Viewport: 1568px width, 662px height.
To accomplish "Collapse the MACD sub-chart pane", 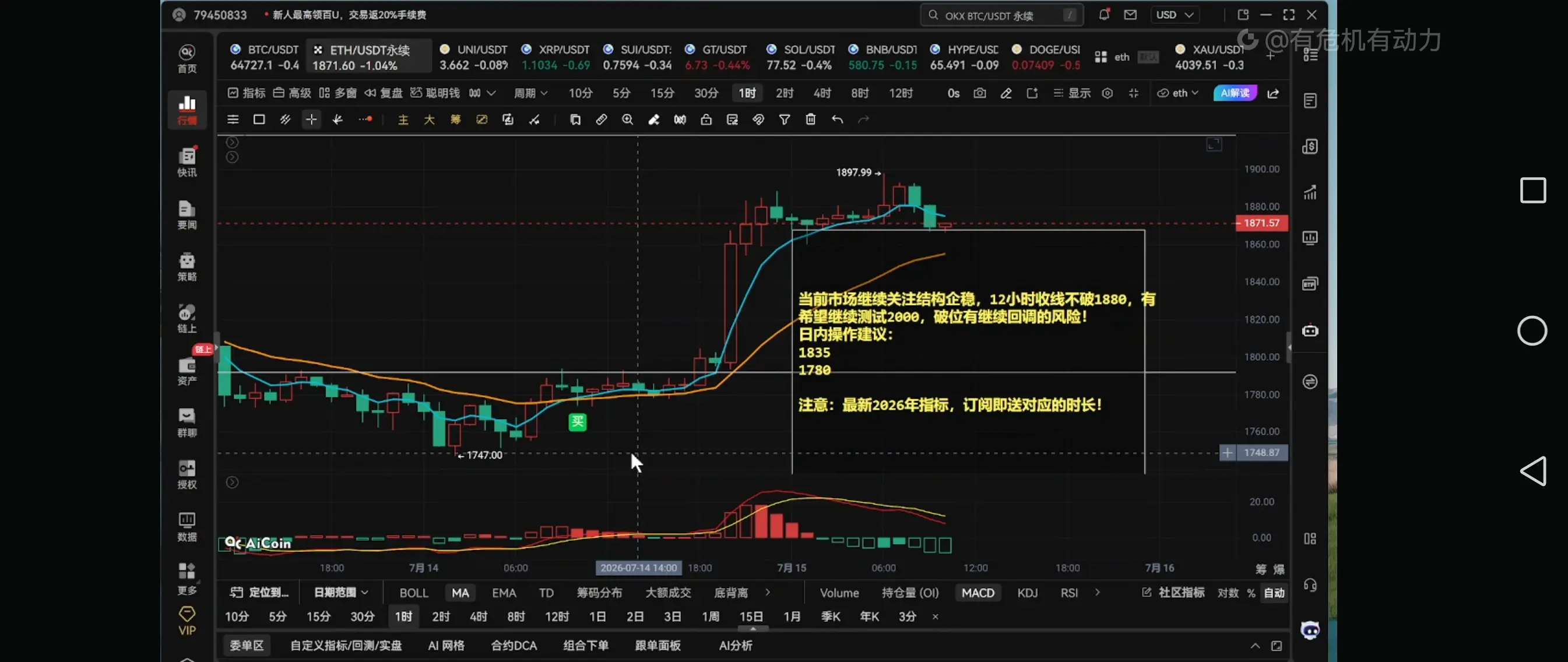I will click(232, 483).
